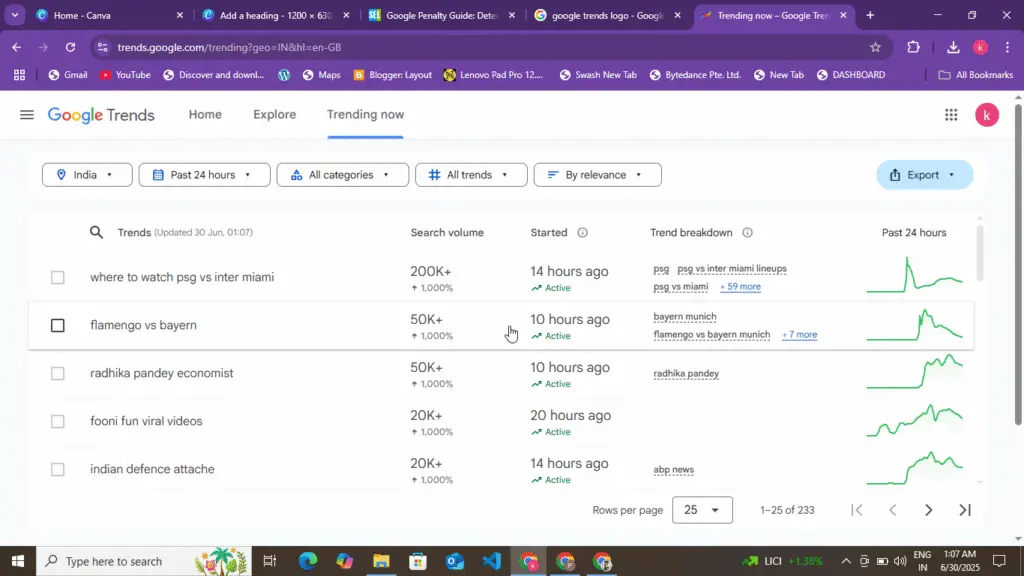Check the 'radhika pandey economist' row checkbox
Screen dimensions: 1024x576
(57, 374)
